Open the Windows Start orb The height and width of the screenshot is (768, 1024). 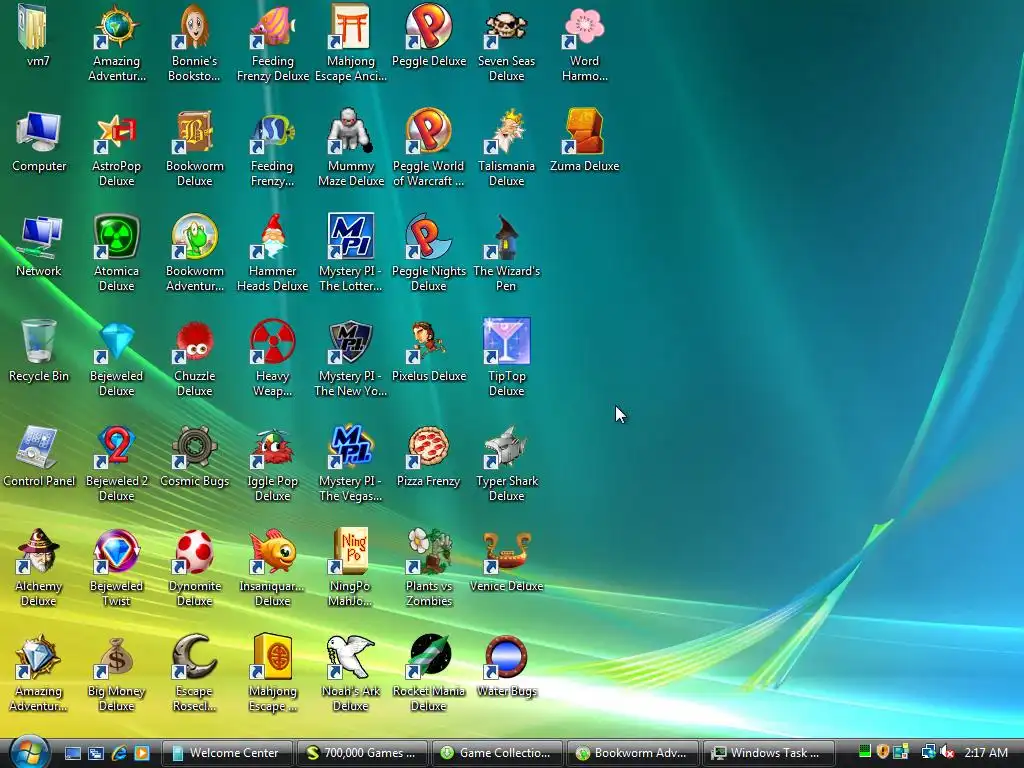29,752
